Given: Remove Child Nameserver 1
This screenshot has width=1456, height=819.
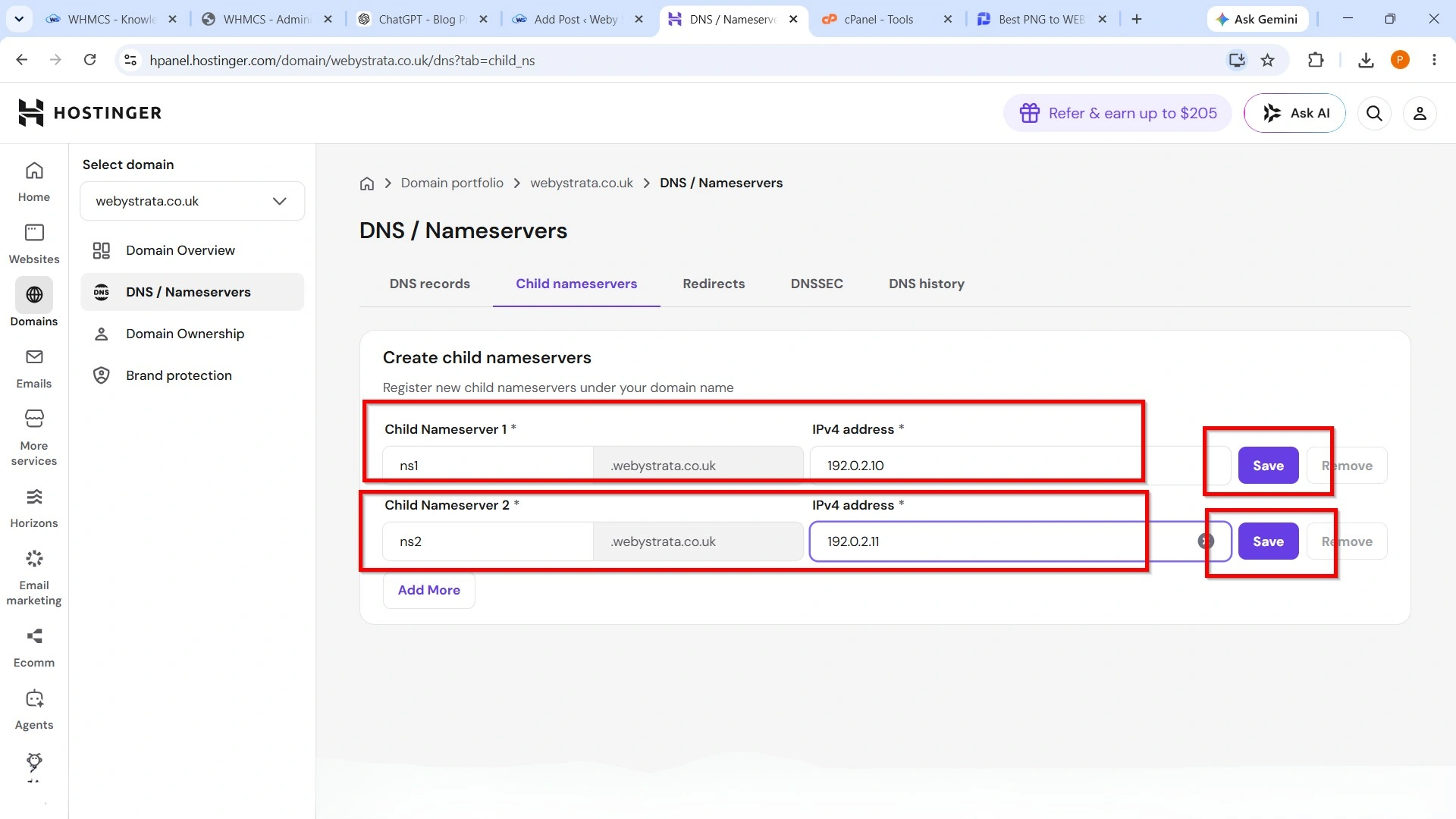Looking at the screenshot, I should (1347, 466).
